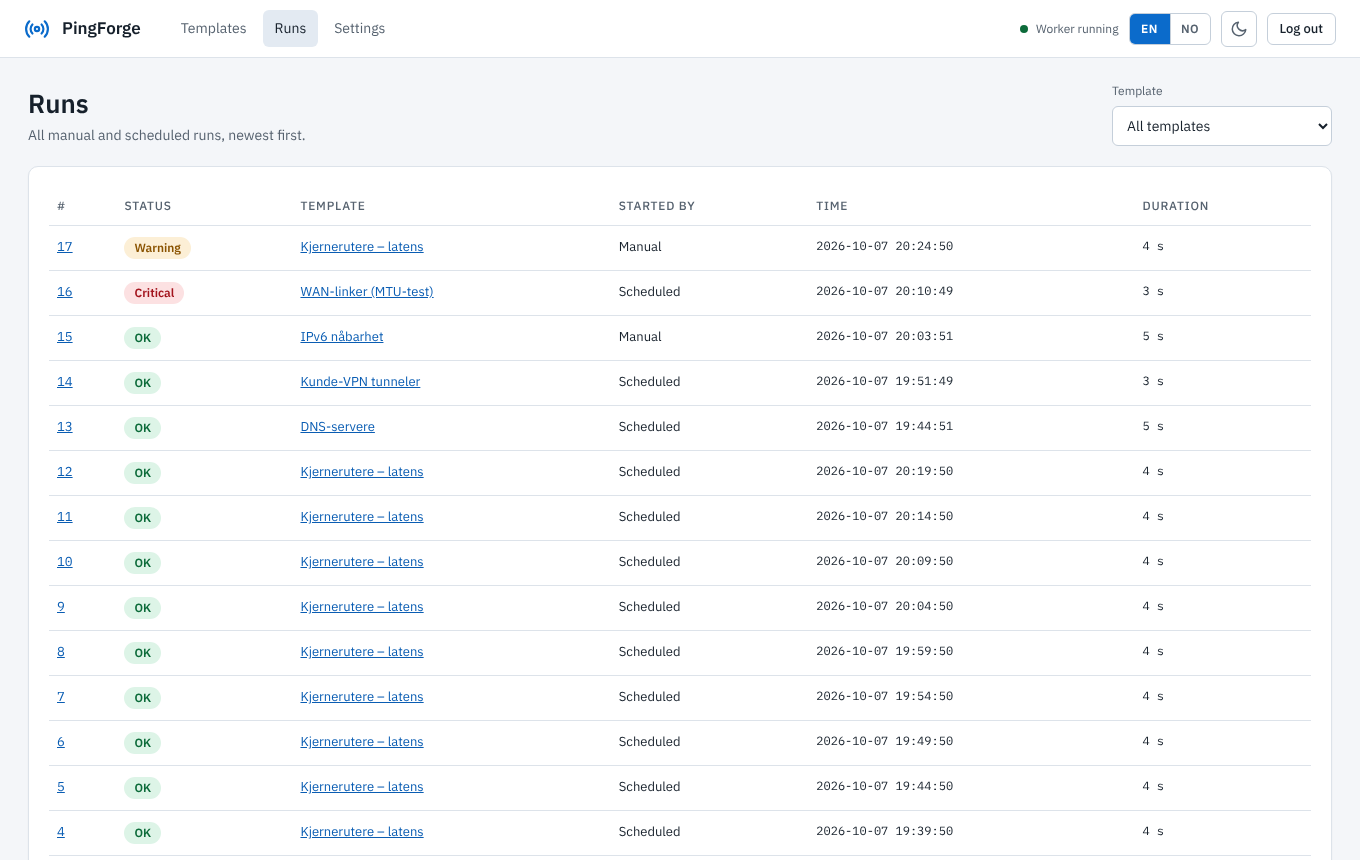
Task: Open the IPv6 nåbarhet template link
Action: (x=342, y=337)
